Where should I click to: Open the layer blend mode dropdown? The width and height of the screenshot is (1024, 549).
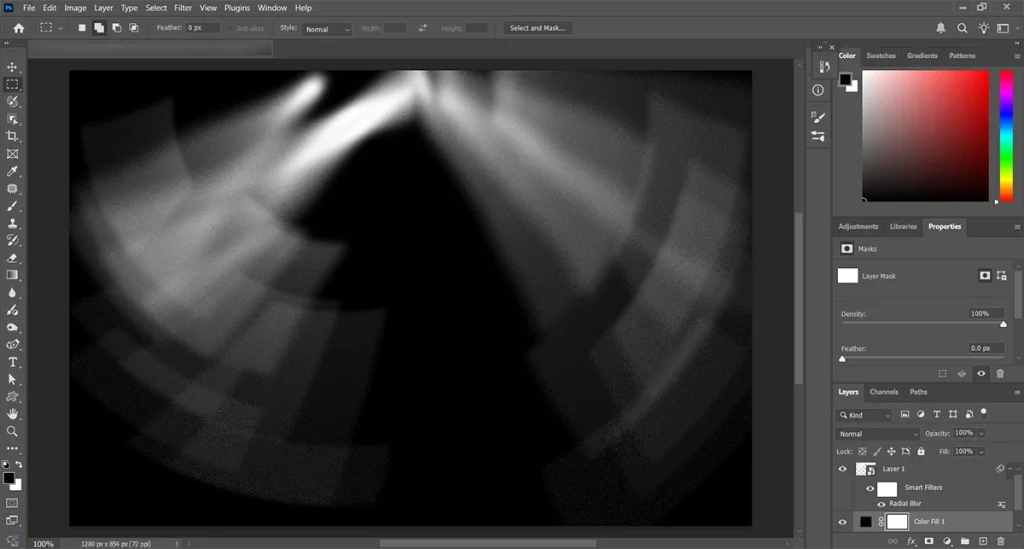tap(878, 434)
